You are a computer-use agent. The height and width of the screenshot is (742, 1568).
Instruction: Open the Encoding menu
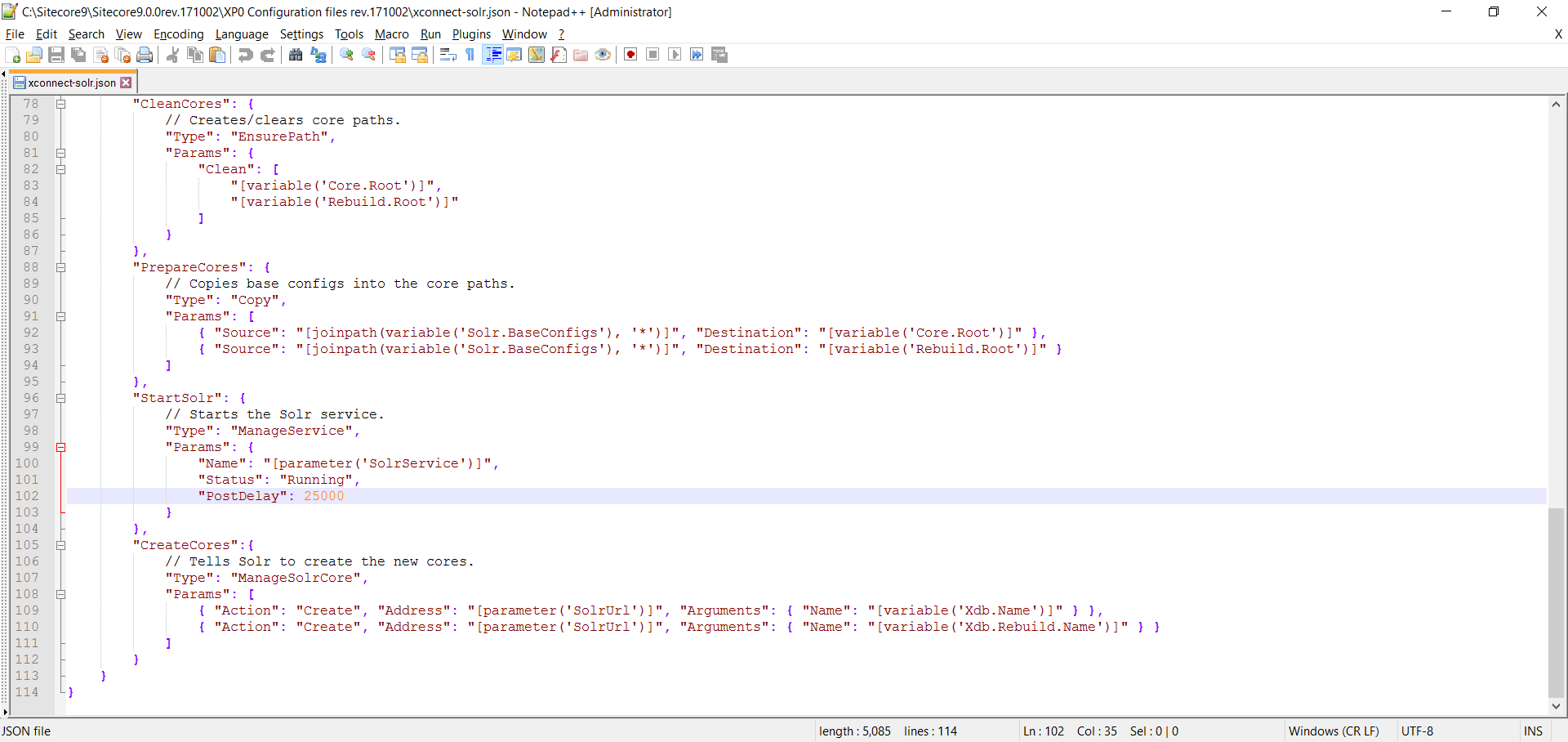(x=179, y=34)
